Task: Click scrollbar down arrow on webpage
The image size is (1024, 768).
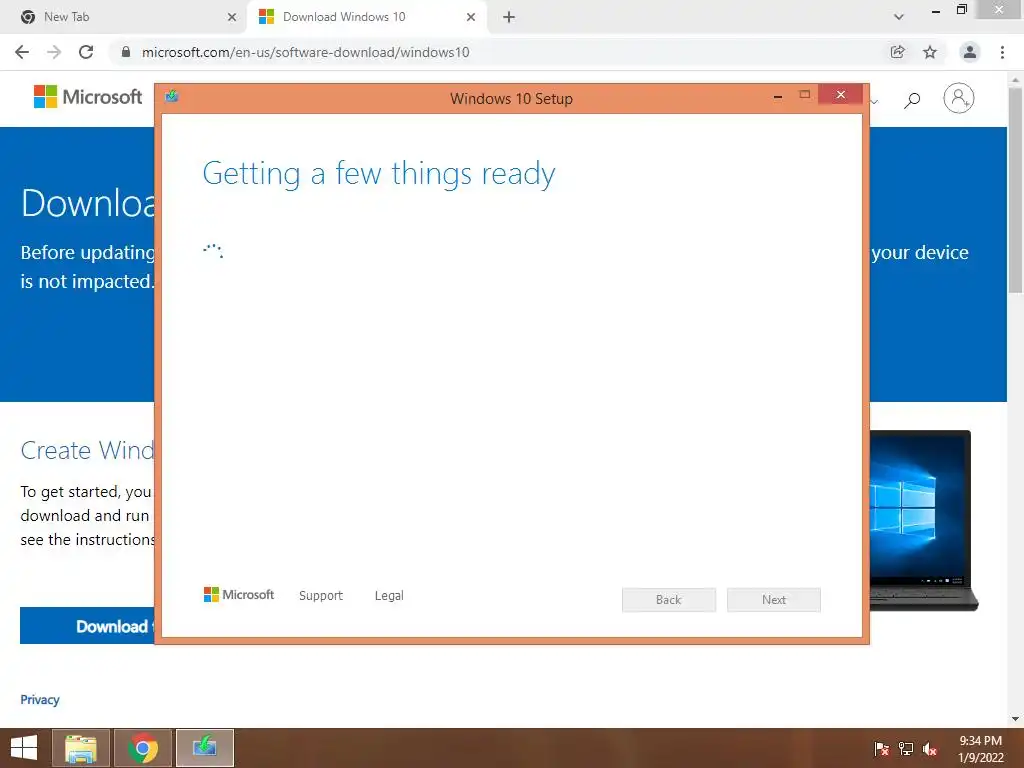Action: pyautogui.click(x=1016, y=719)
